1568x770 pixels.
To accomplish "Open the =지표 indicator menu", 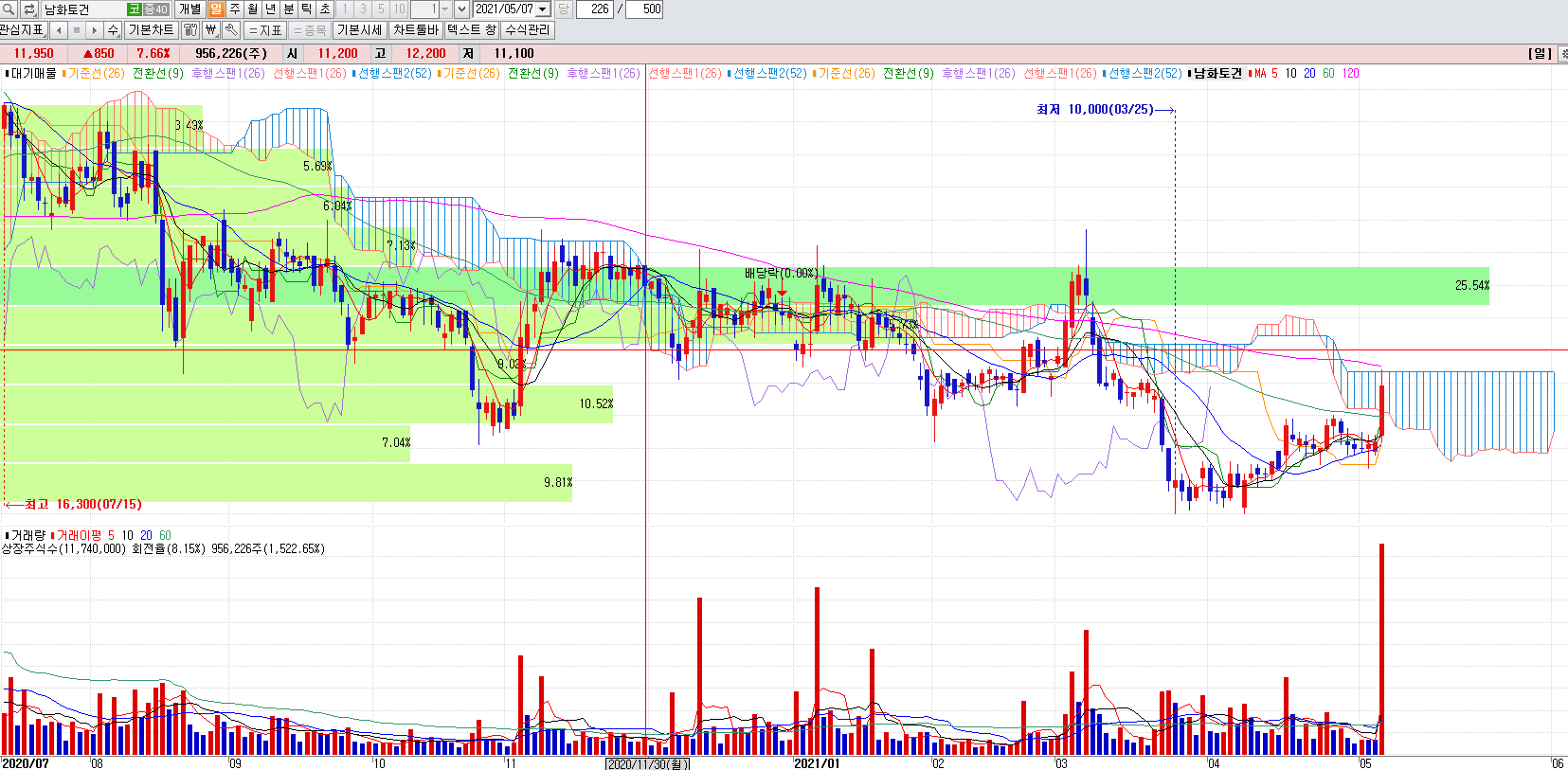I will pos(265,30).
